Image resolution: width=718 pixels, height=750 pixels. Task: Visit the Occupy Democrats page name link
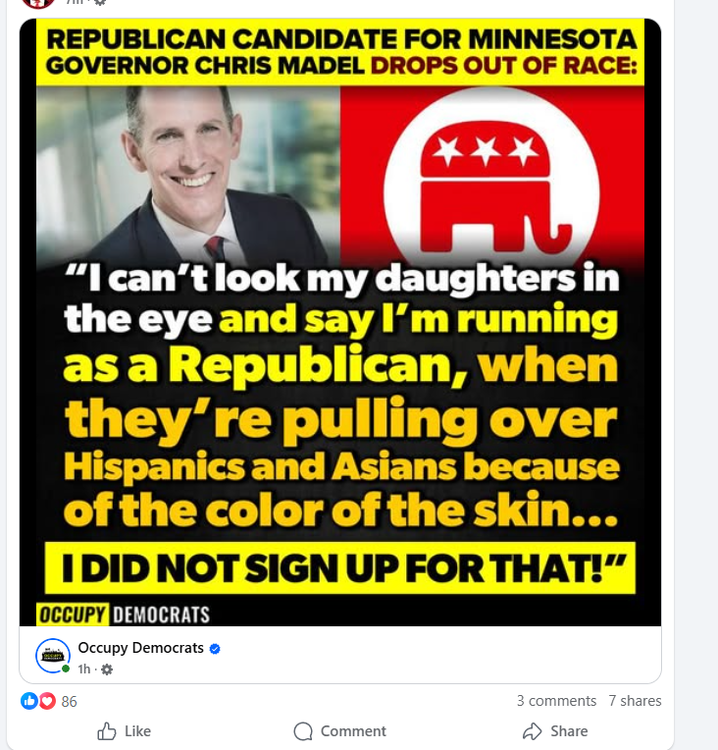point(141,648)
